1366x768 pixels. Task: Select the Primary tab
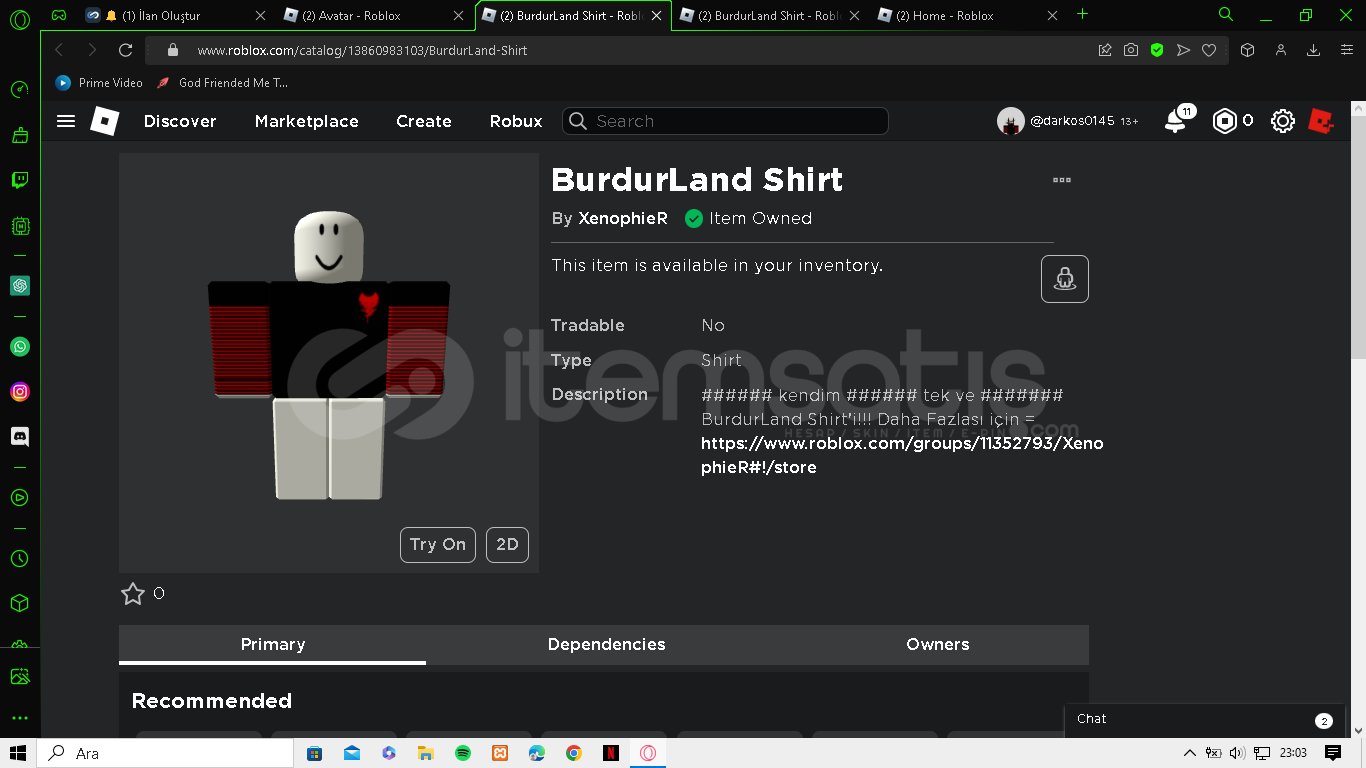272,644
